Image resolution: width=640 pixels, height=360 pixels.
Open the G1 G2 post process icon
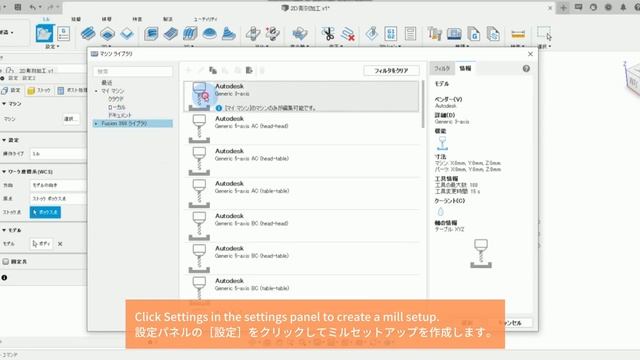[391, 33]
